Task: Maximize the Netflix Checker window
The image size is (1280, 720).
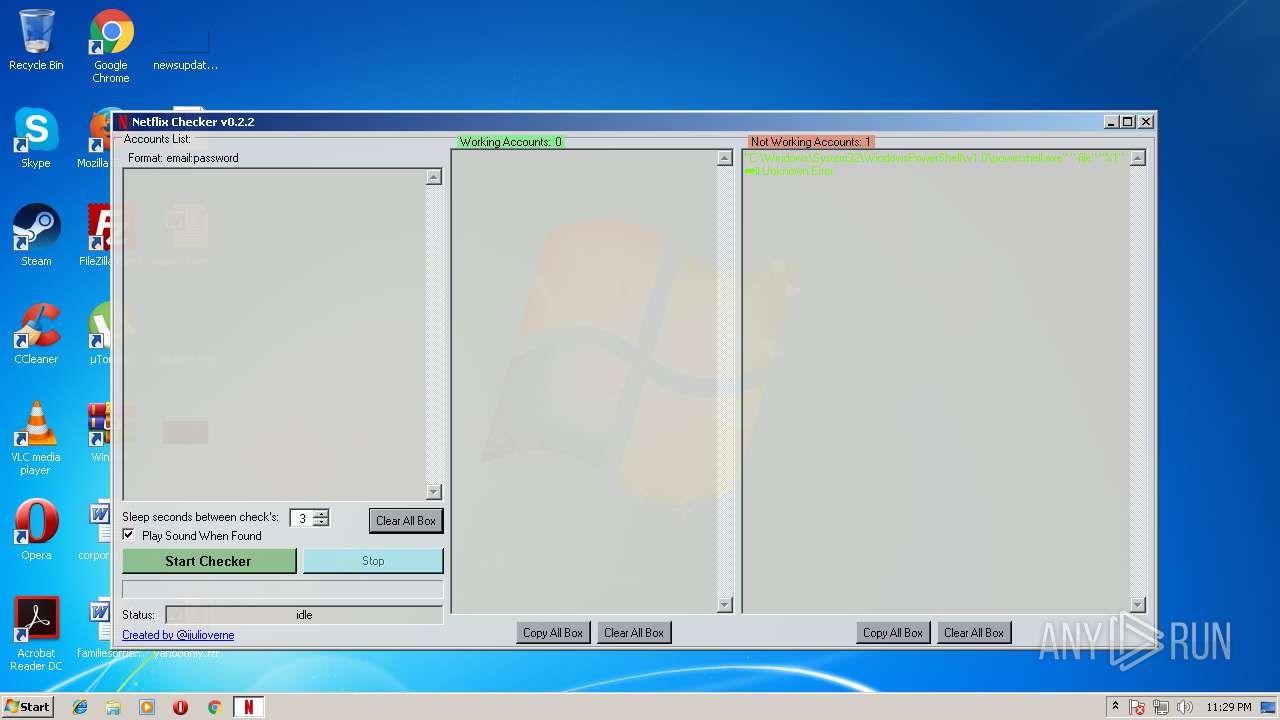Action: (1128, 122)
